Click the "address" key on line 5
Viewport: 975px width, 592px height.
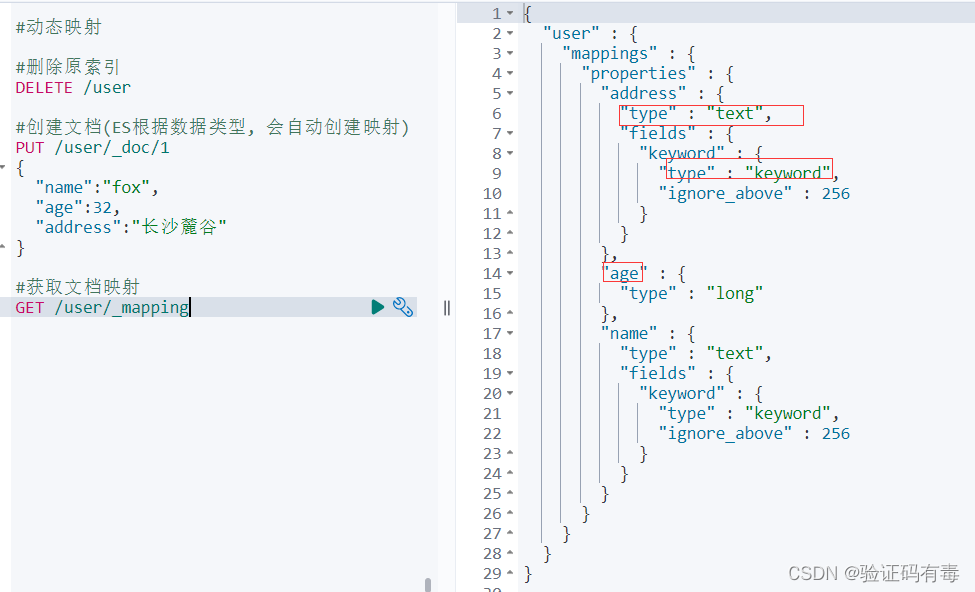coord(644,93)
